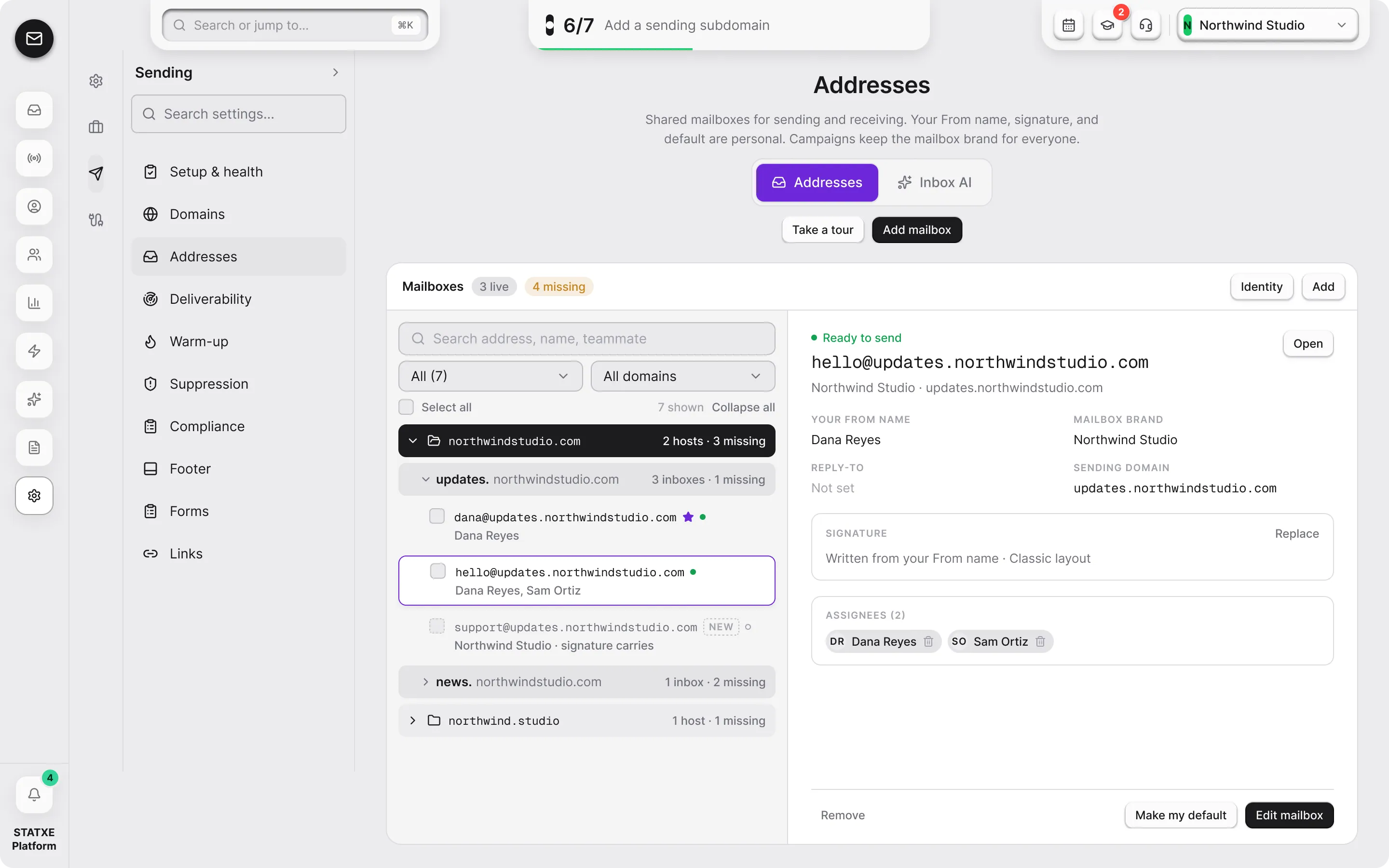
Task: Collapse the updates.northwindstudio.com subdomain
Action: [425, 479]
